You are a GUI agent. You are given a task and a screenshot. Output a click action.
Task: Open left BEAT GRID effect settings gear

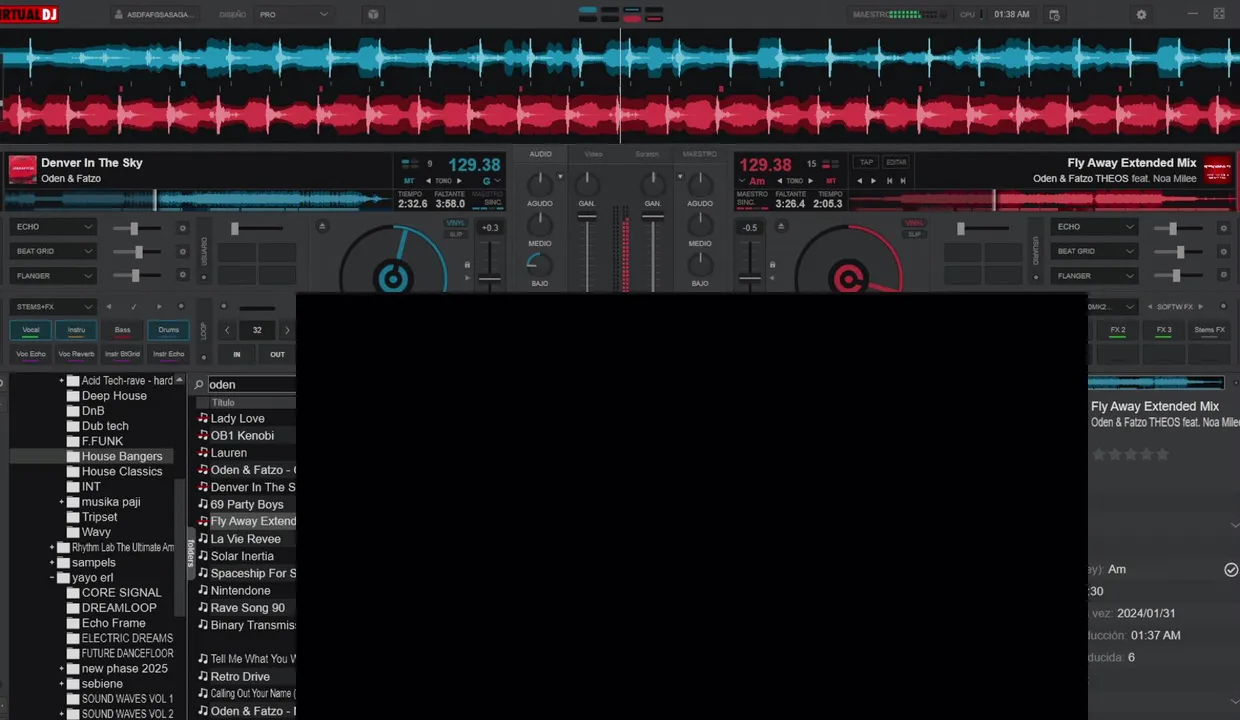point(182,251)
